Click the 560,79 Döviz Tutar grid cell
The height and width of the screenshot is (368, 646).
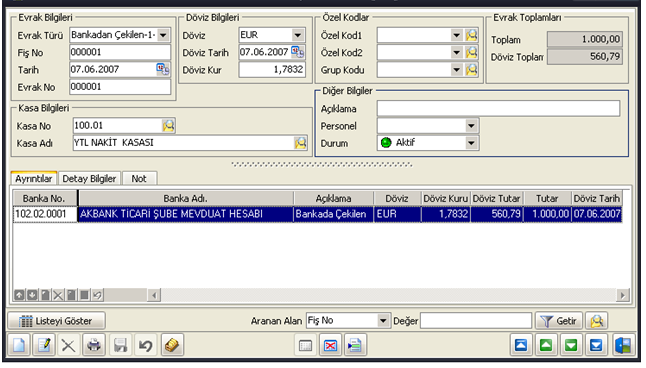coord(497,214)
